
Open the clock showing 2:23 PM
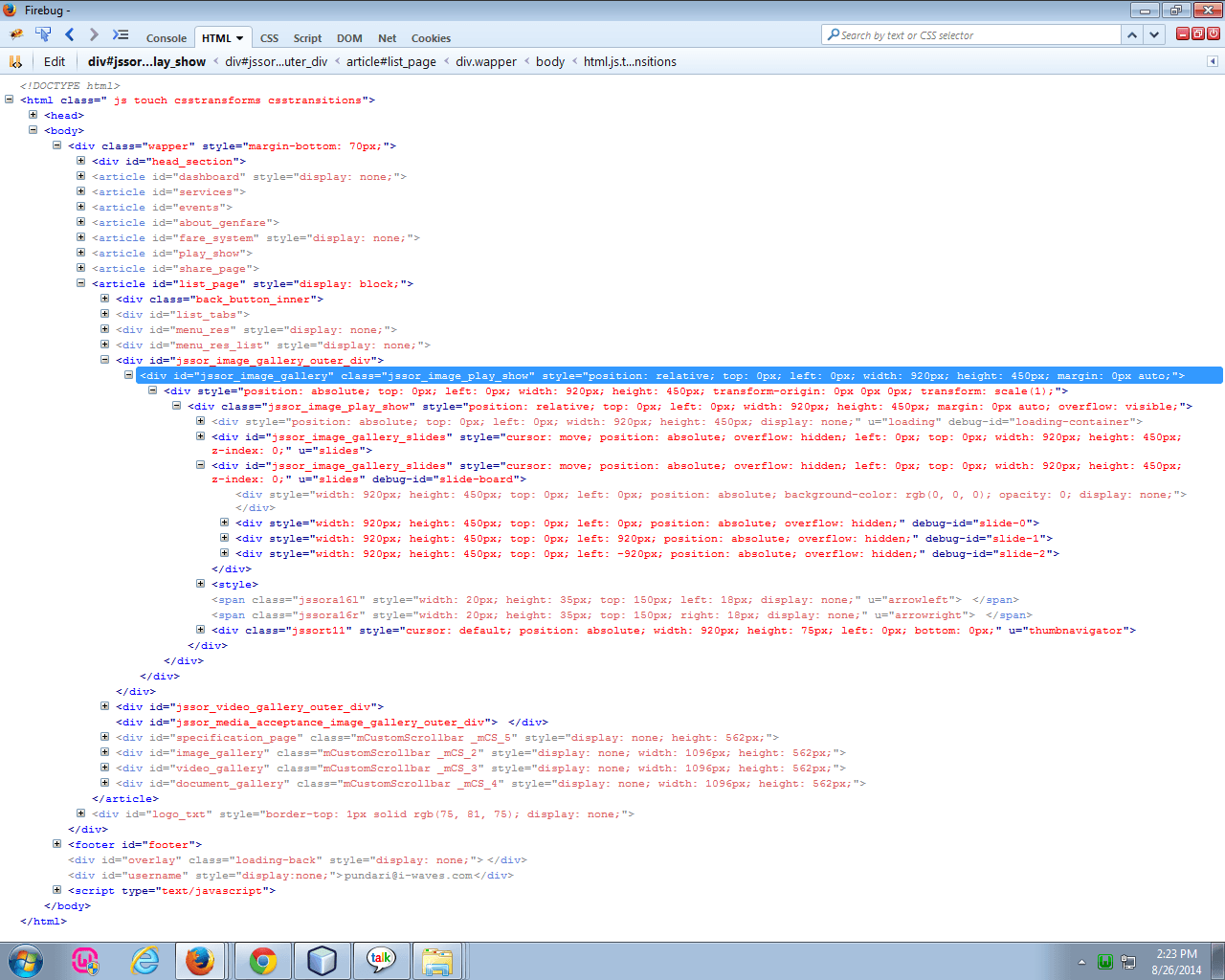coord(1176,962)
